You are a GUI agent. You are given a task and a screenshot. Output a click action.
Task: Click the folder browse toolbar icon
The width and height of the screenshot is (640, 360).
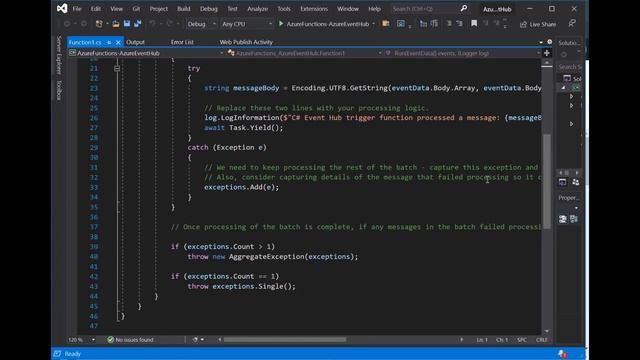(x=386, y=24)
